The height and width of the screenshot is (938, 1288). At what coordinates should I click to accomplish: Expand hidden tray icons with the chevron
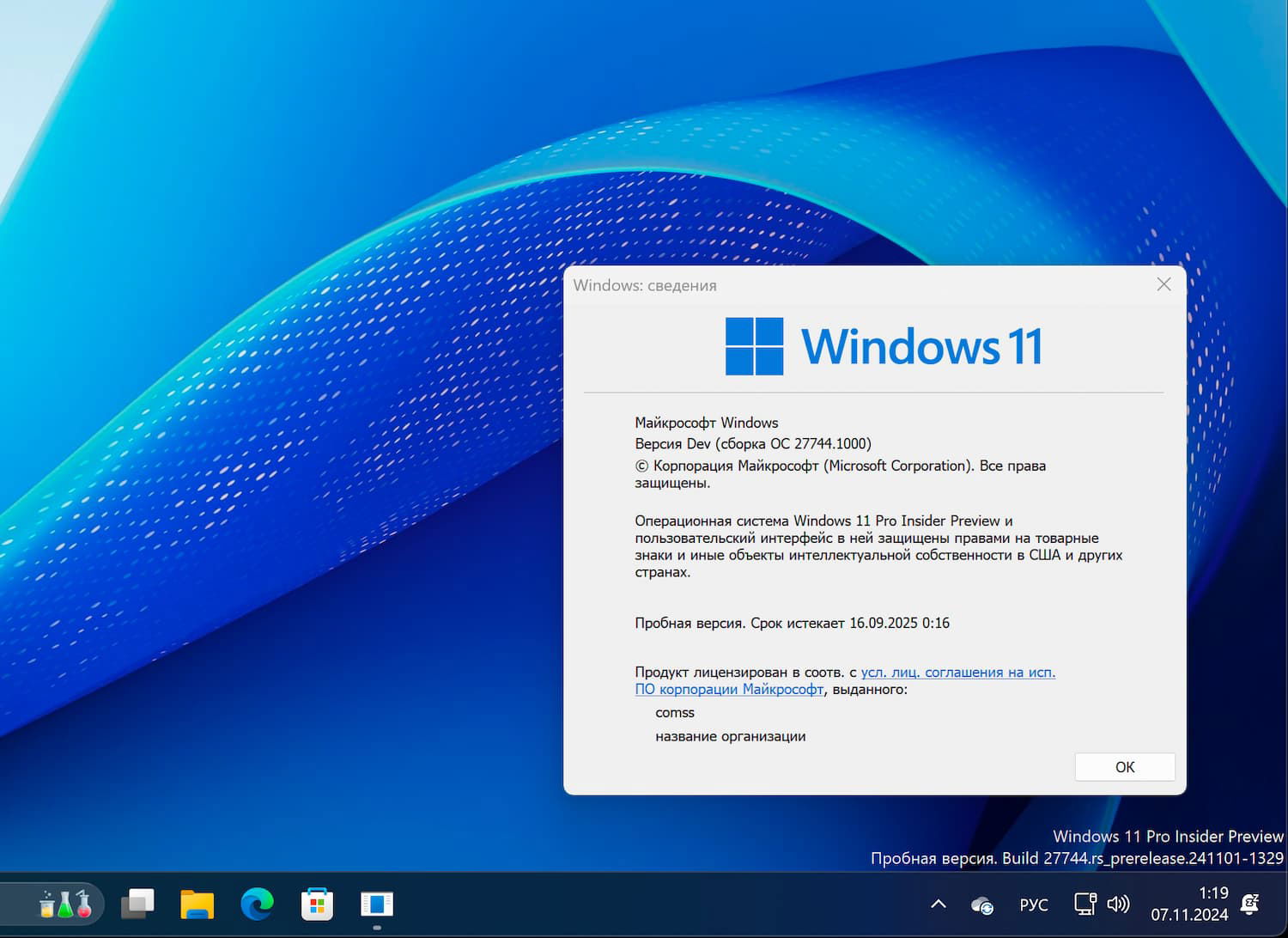pyautogui.click(x=938, y=904)
